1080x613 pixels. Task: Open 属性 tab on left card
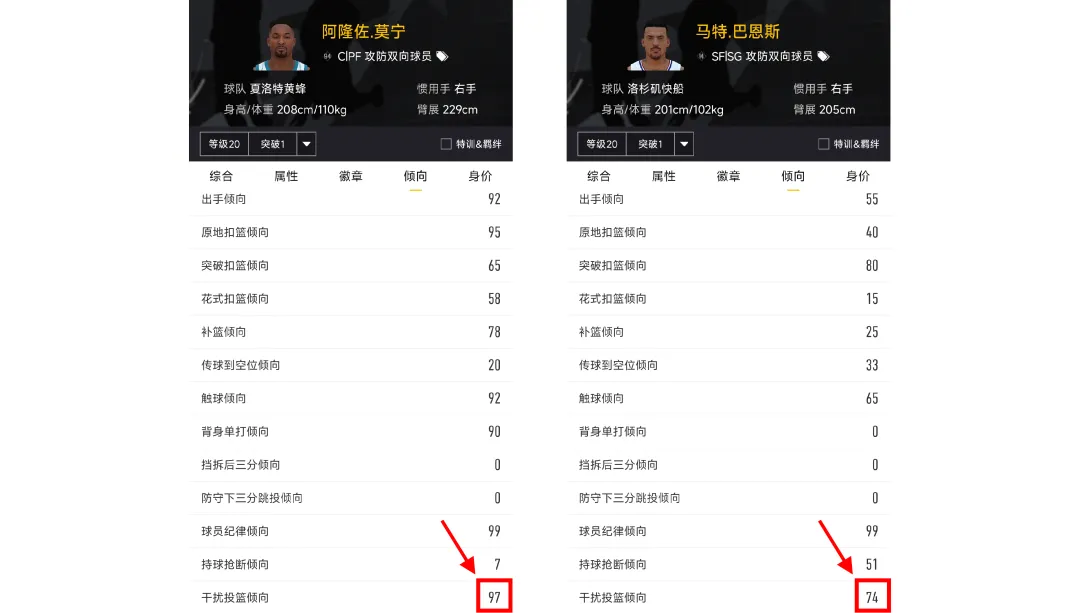pos(286,176)
